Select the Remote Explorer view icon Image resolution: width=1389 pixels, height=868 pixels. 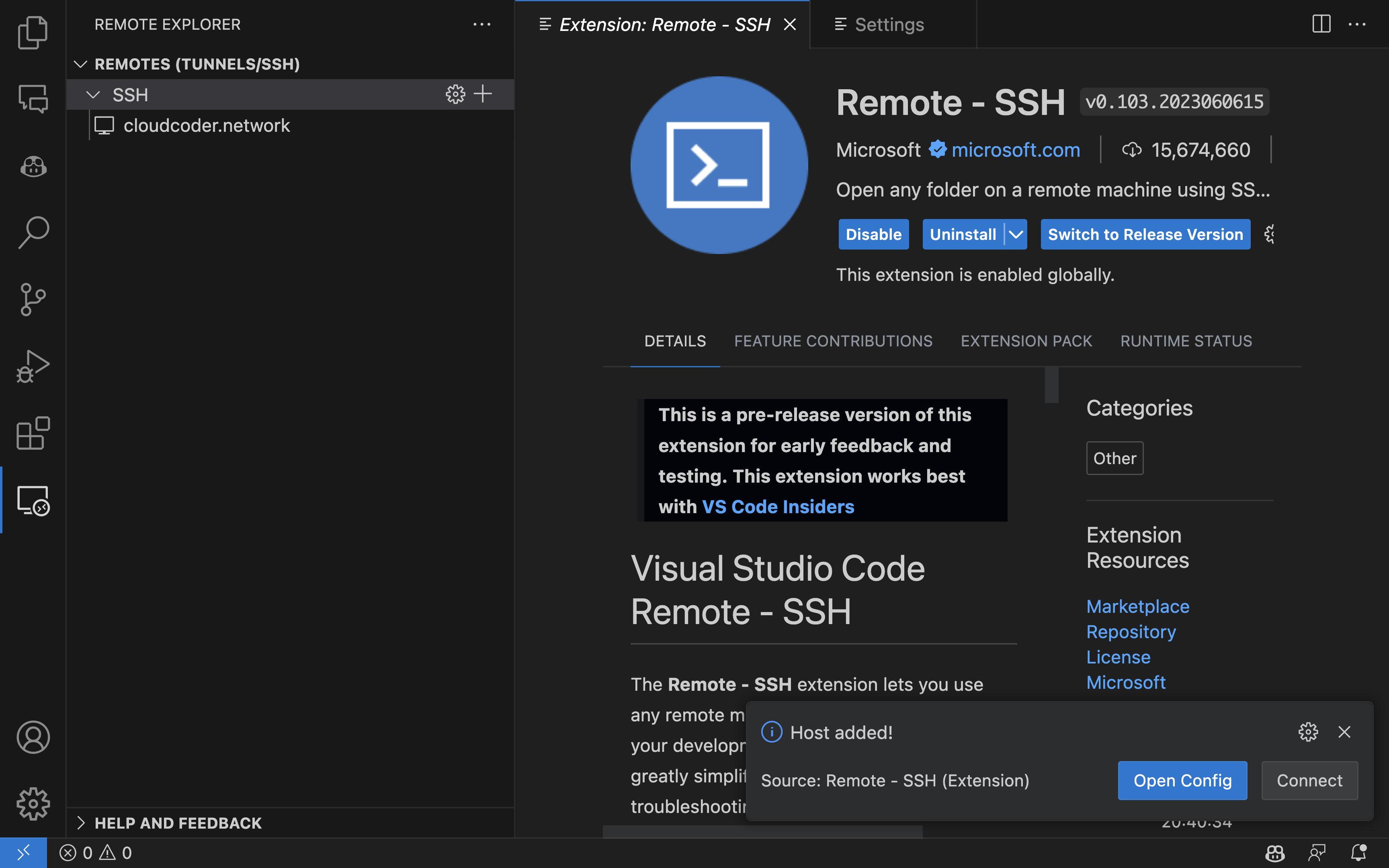tap(33, 500)
